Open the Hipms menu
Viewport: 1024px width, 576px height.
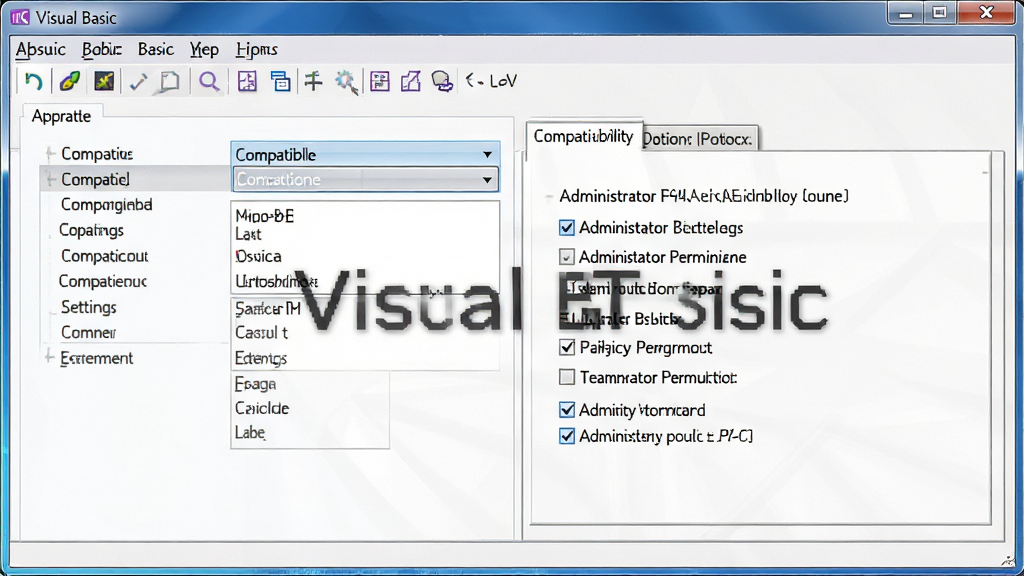257,50
